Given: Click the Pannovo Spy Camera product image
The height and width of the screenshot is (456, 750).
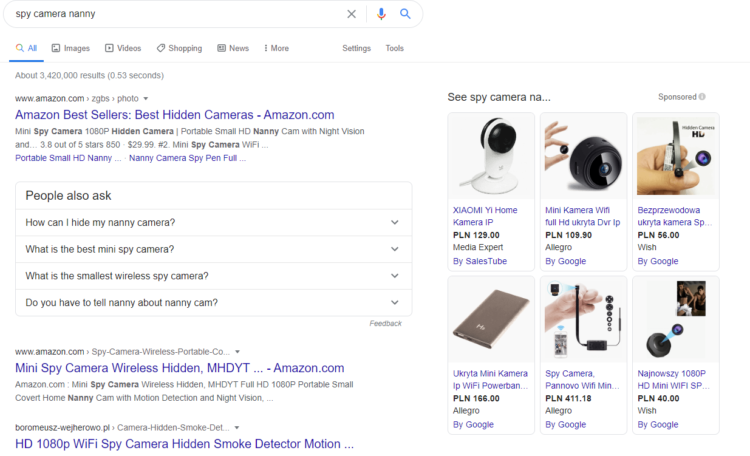Looking at the screenshot, I should pos(584,319).
